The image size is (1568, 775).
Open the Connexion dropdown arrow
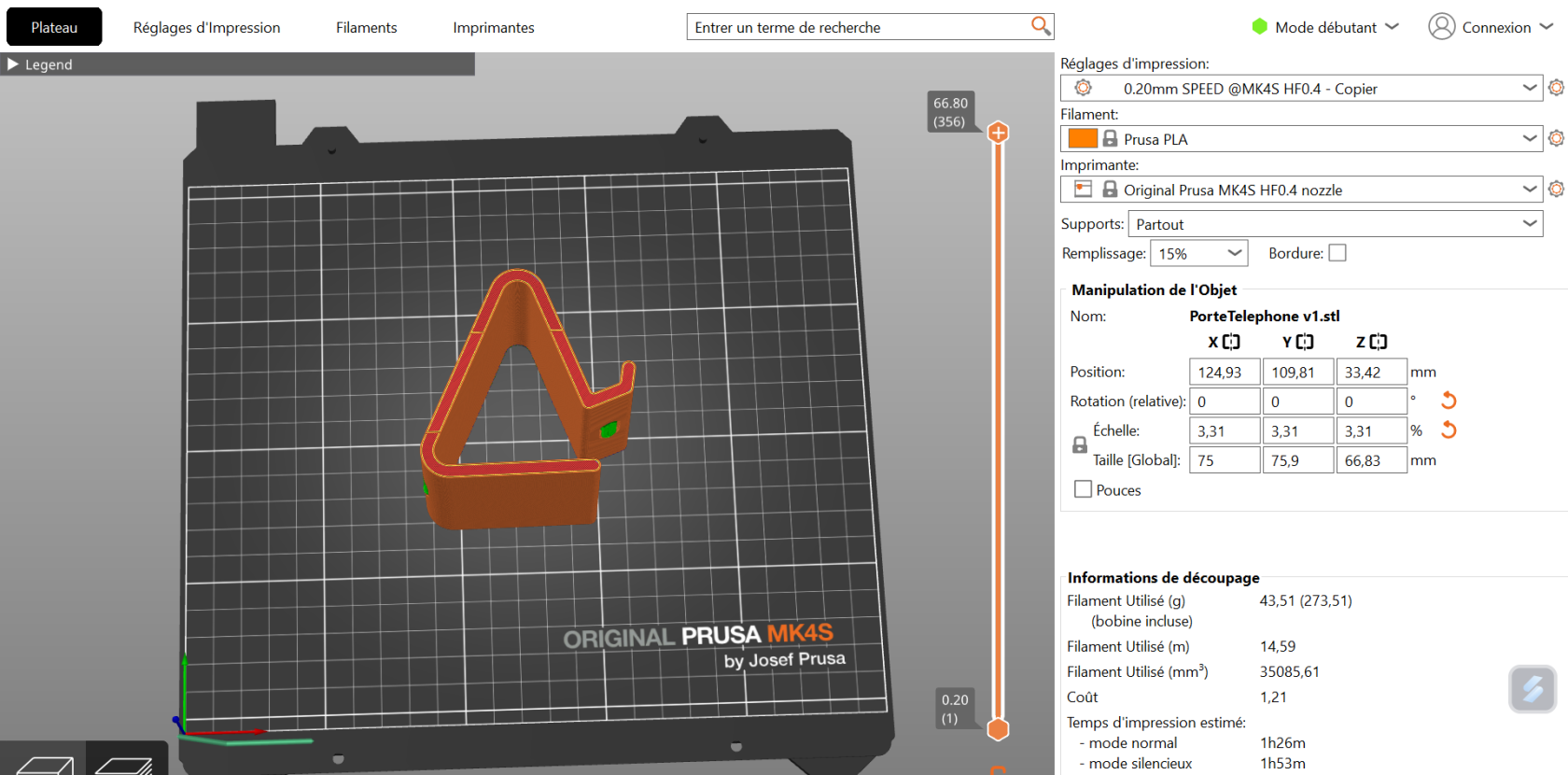pos(1547,27)
